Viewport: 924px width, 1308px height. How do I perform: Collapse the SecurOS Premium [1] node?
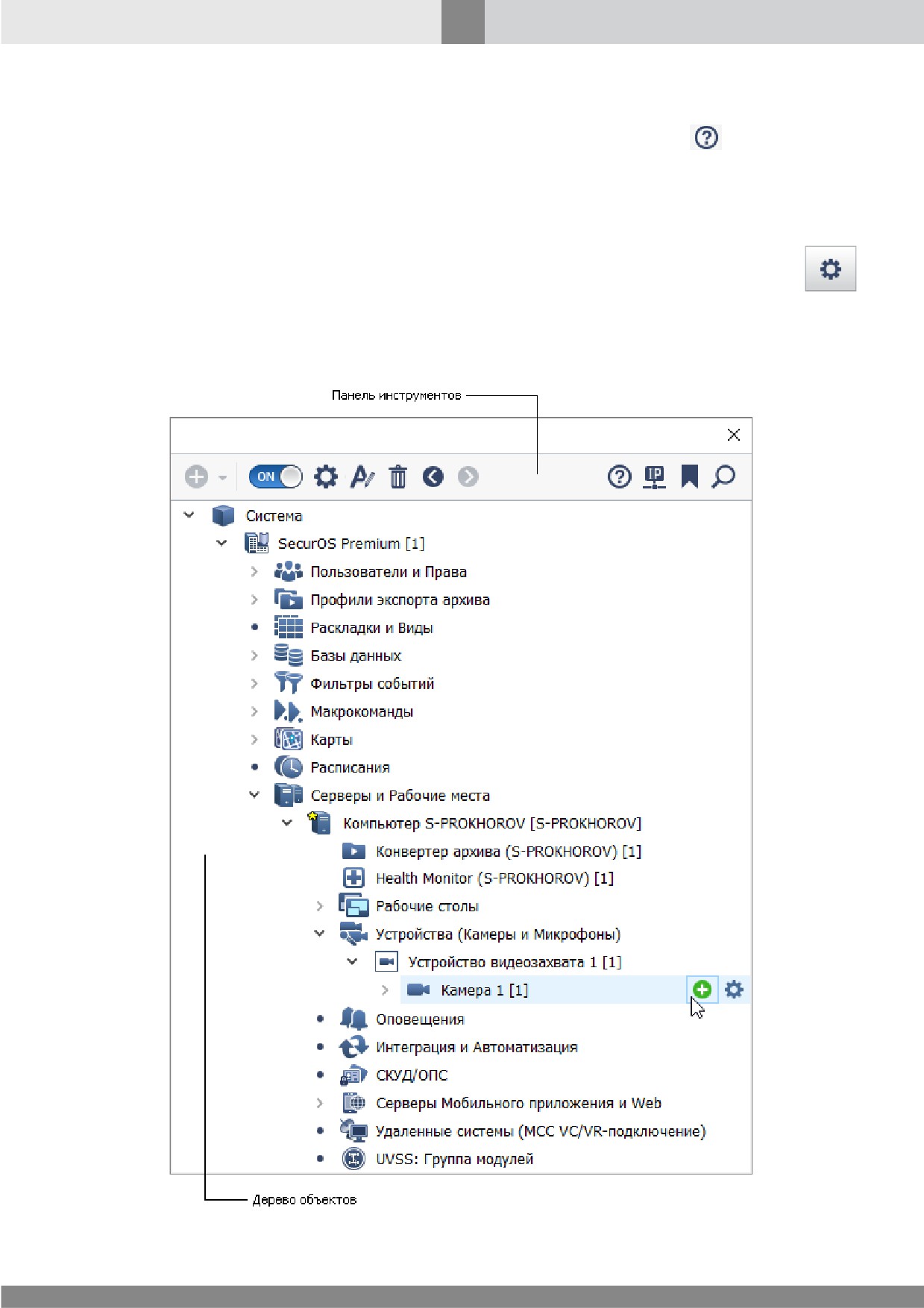pyautogui.click(x=222, y=543)
